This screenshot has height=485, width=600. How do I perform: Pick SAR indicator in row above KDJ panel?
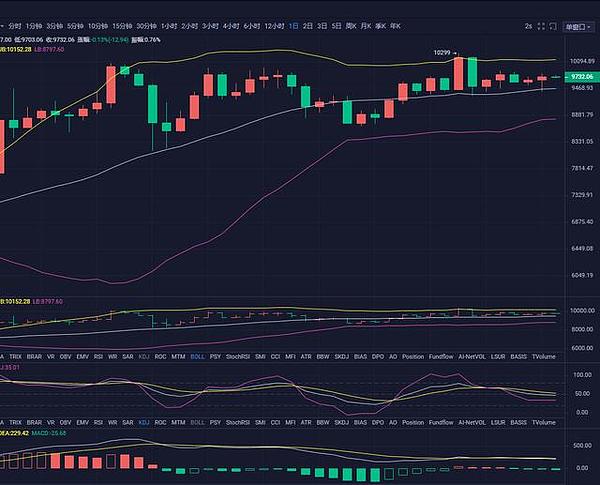pyautogui.click(x=127, y=355)
